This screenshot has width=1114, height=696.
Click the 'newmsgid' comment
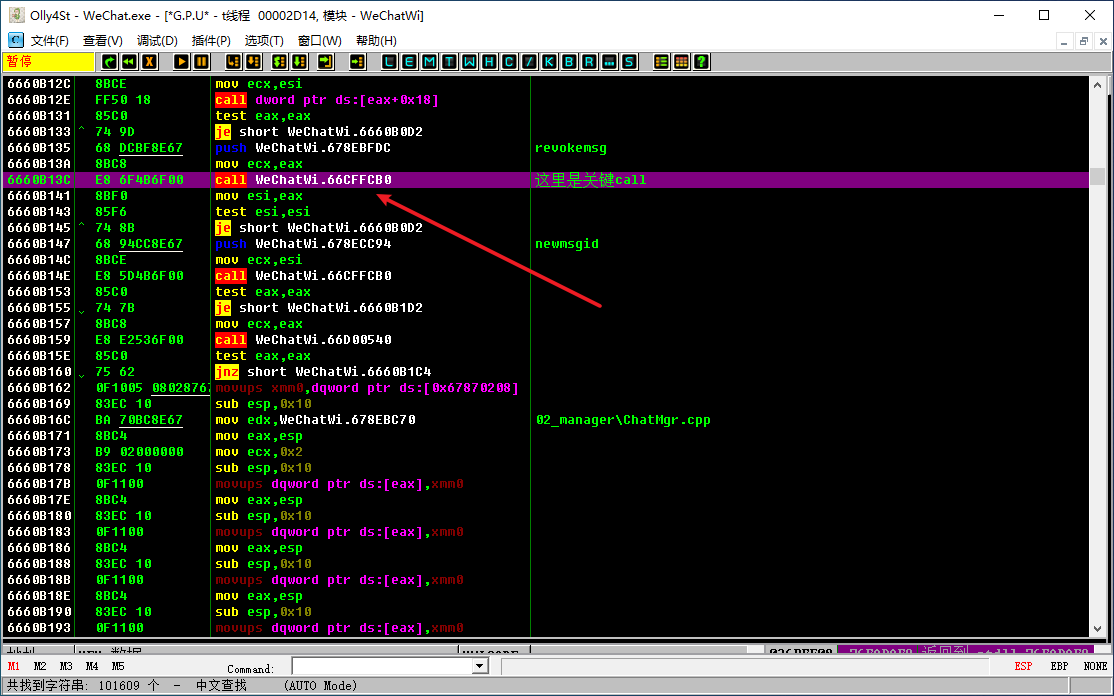tap(567, 244)
